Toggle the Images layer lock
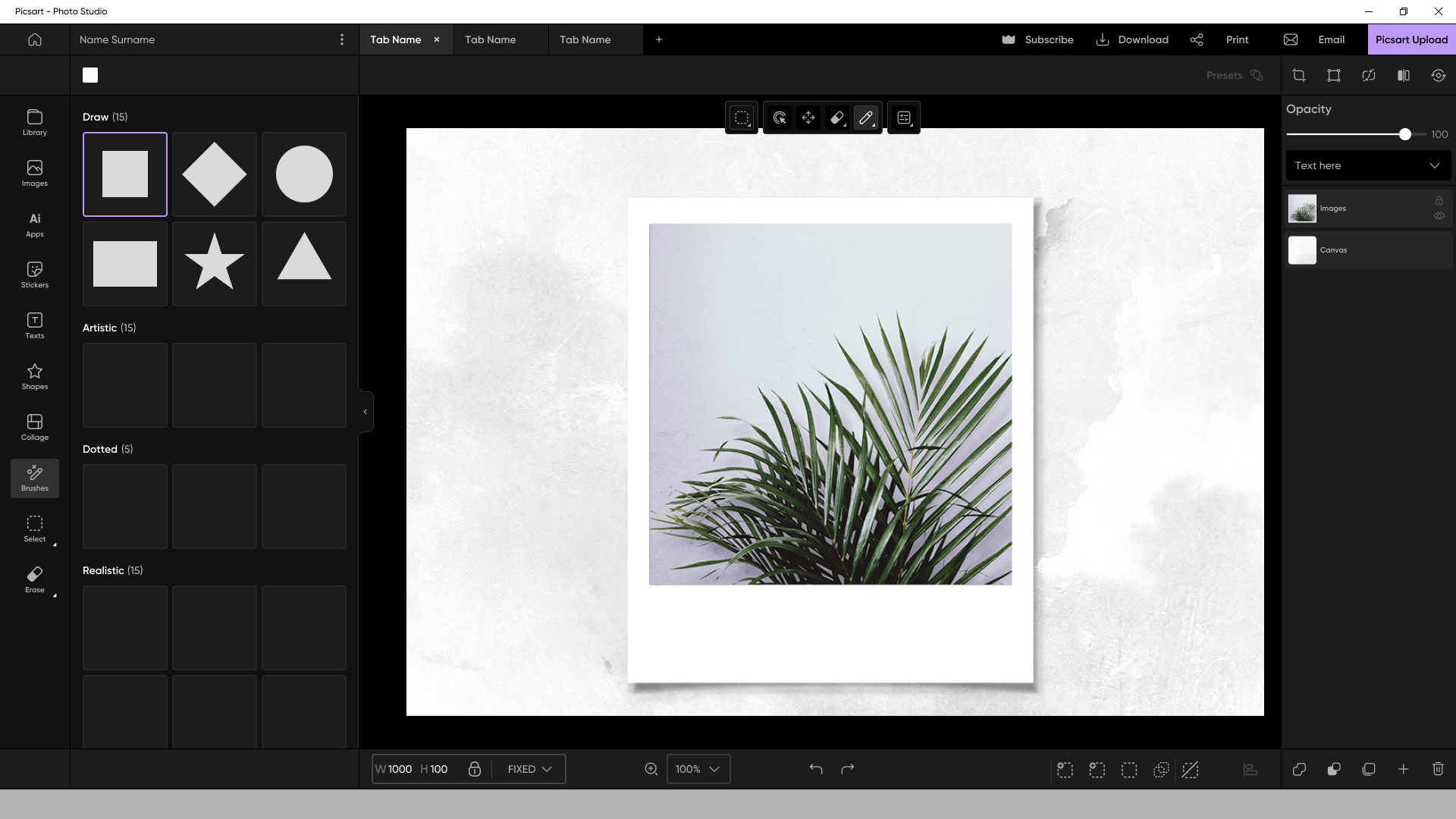Viewport: 1456px width, 819px height. click(1439, 201)
